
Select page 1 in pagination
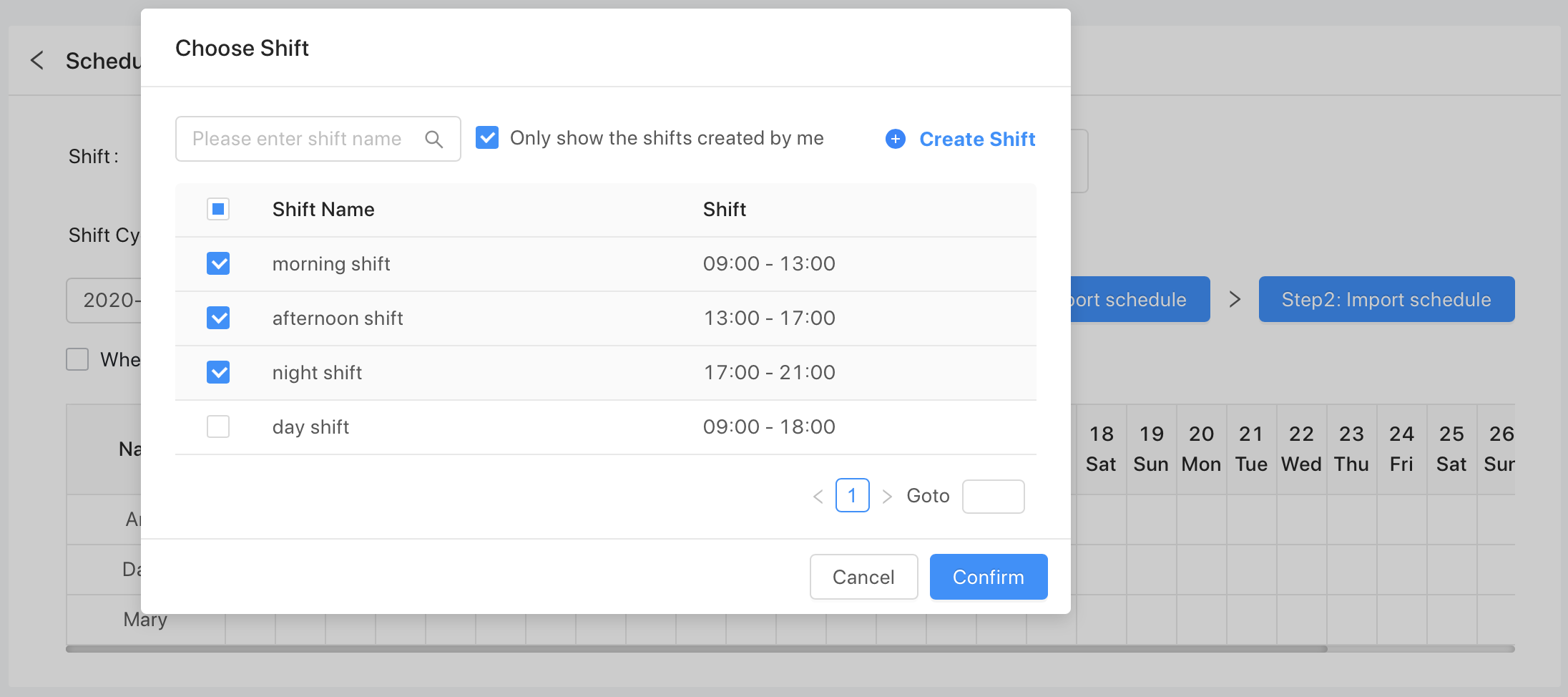click(852, 496)
